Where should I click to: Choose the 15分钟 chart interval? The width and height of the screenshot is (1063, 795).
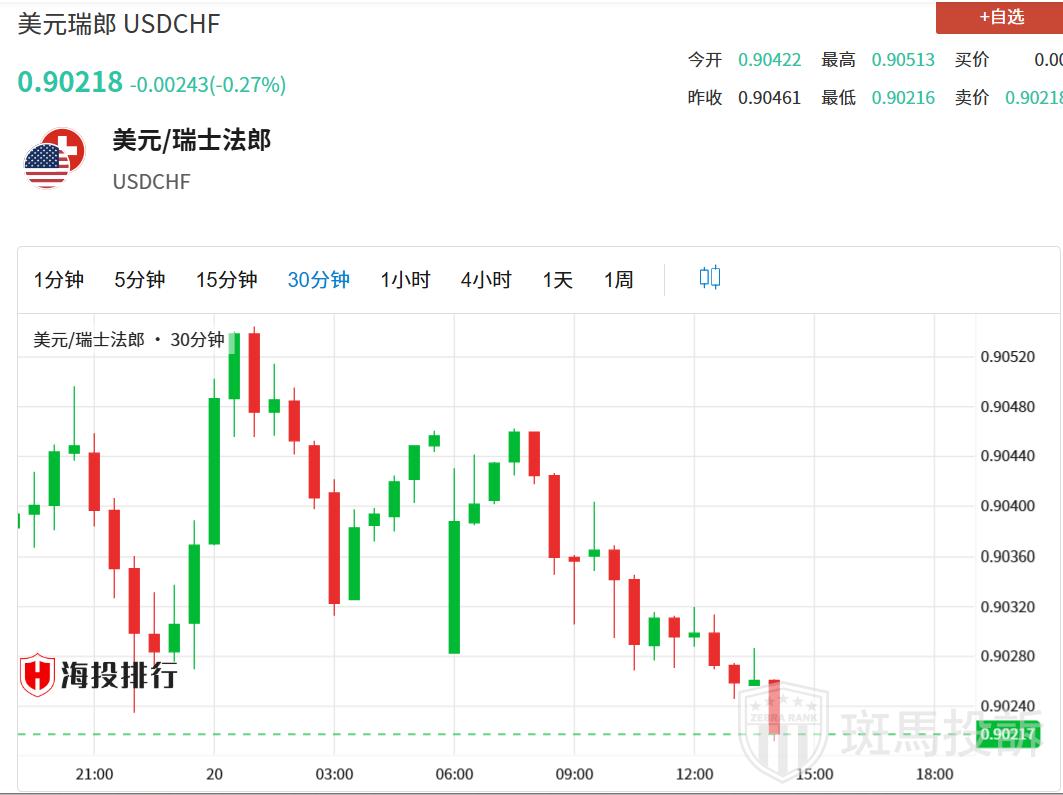(x=226, y=280)
